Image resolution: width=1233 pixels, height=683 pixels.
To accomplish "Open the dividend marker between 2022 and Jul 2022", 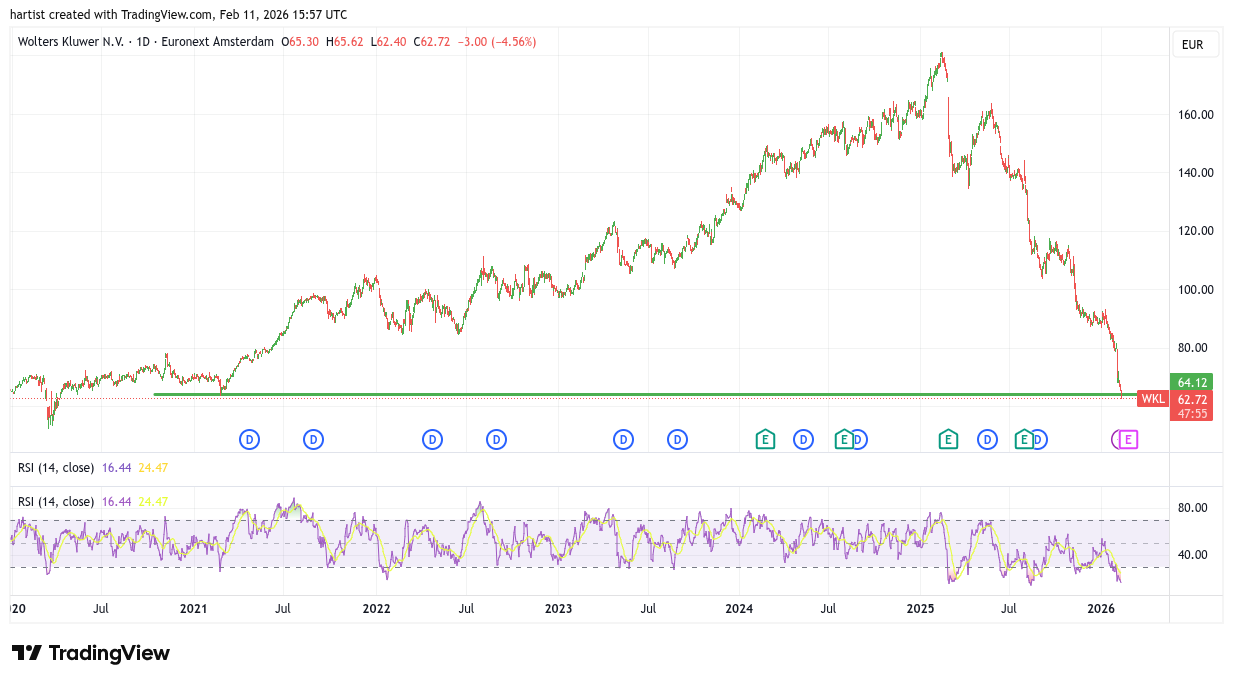I will (432, 439).
